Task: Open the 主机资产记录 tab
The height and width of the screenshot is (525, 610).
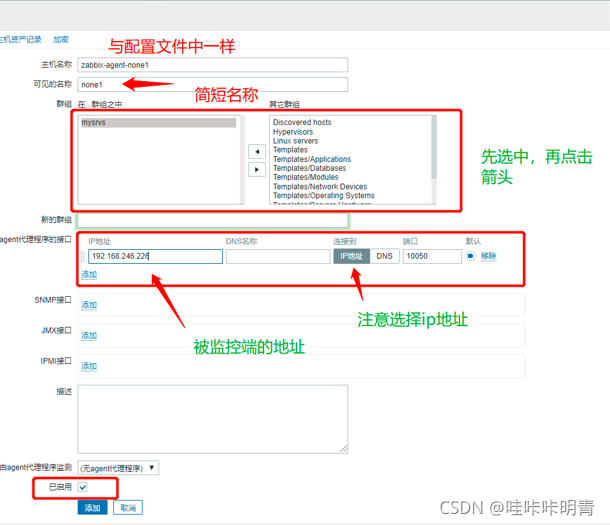Action: [20, 39]
